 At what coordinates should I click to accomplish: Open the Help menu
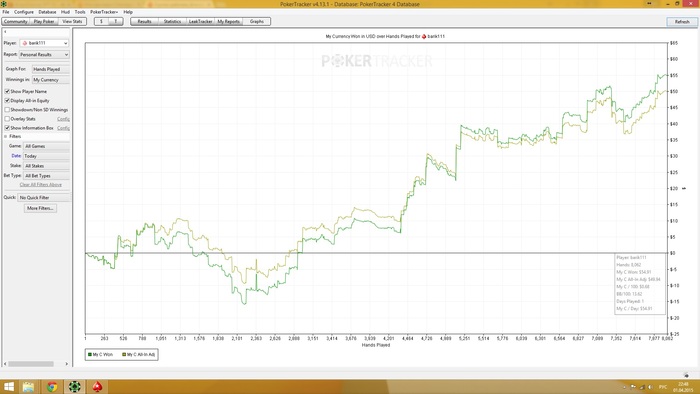(128, 12)
